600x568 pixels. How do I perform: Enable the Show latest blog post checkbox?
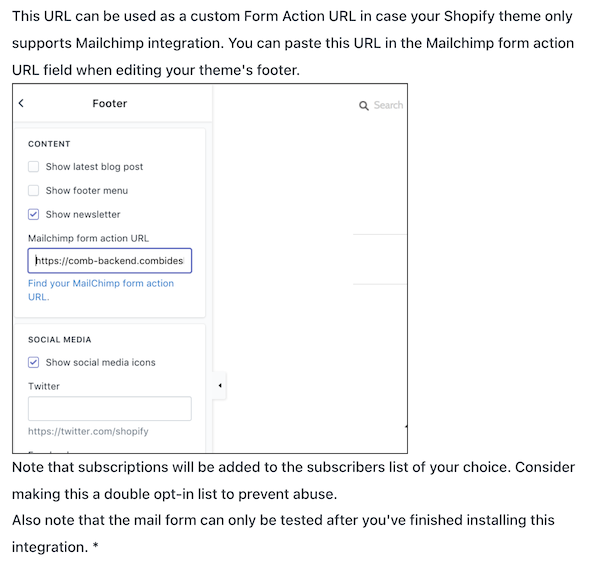click(x=34, y=167)
